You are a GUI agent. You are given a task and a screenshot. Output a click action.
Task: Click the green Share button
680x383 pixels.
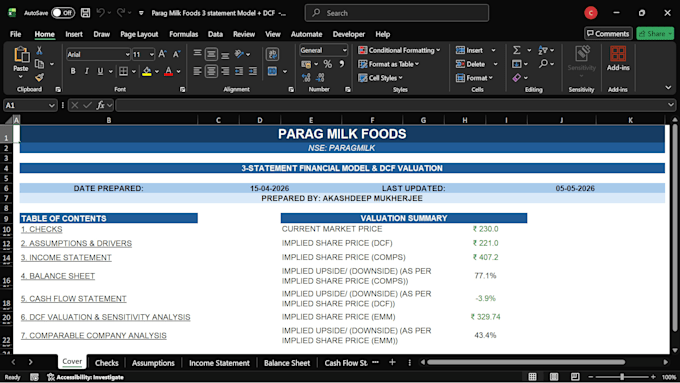coord(655,33)
